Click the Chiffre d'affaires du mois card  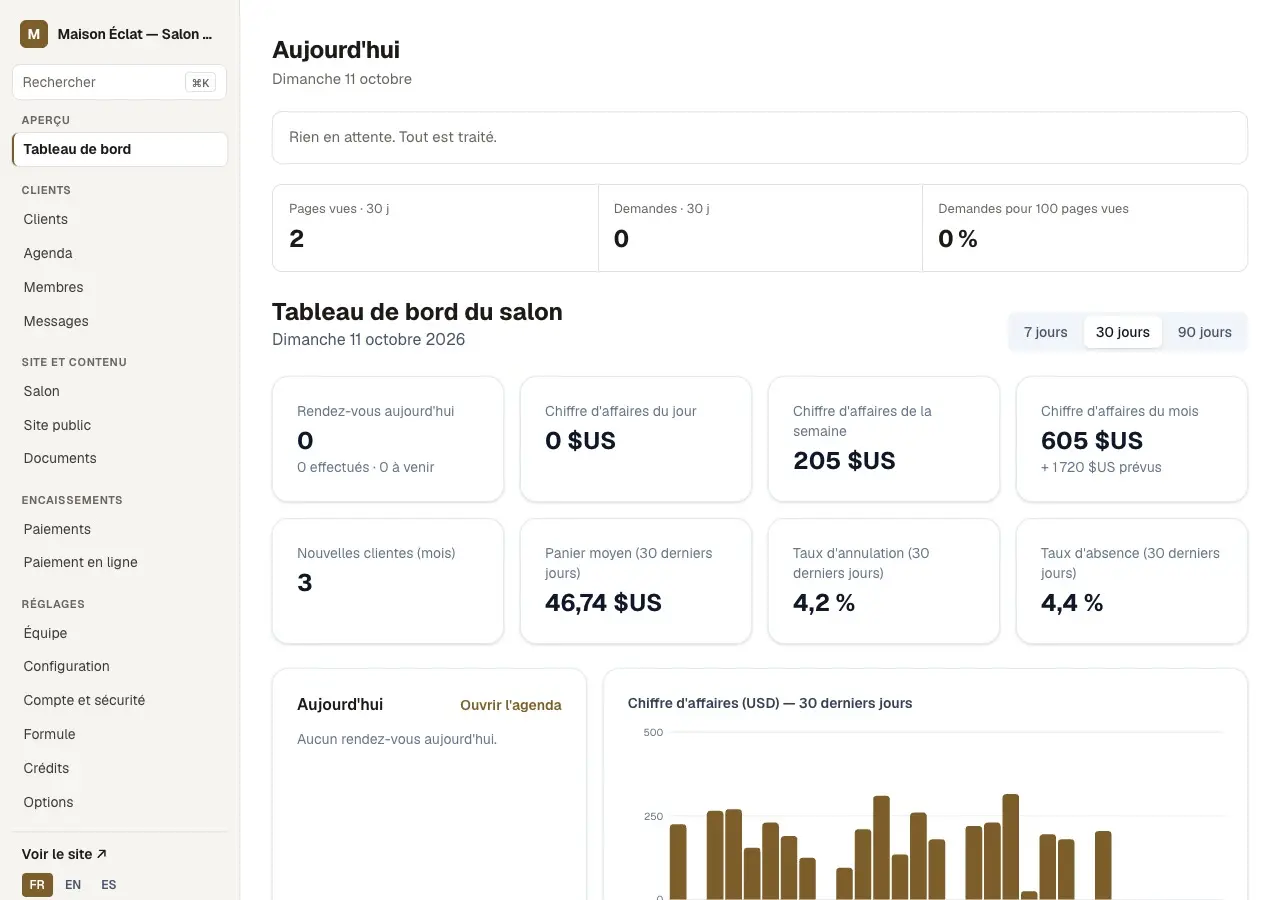coord(1131,439)
